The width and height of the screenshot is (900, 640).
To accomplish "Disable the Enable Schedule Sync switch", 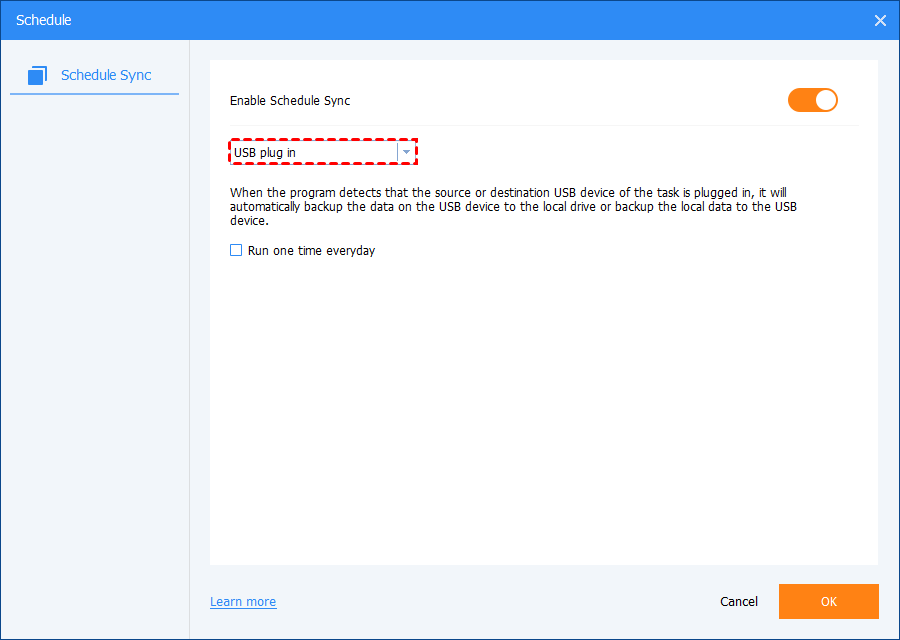I will (812, 100).
